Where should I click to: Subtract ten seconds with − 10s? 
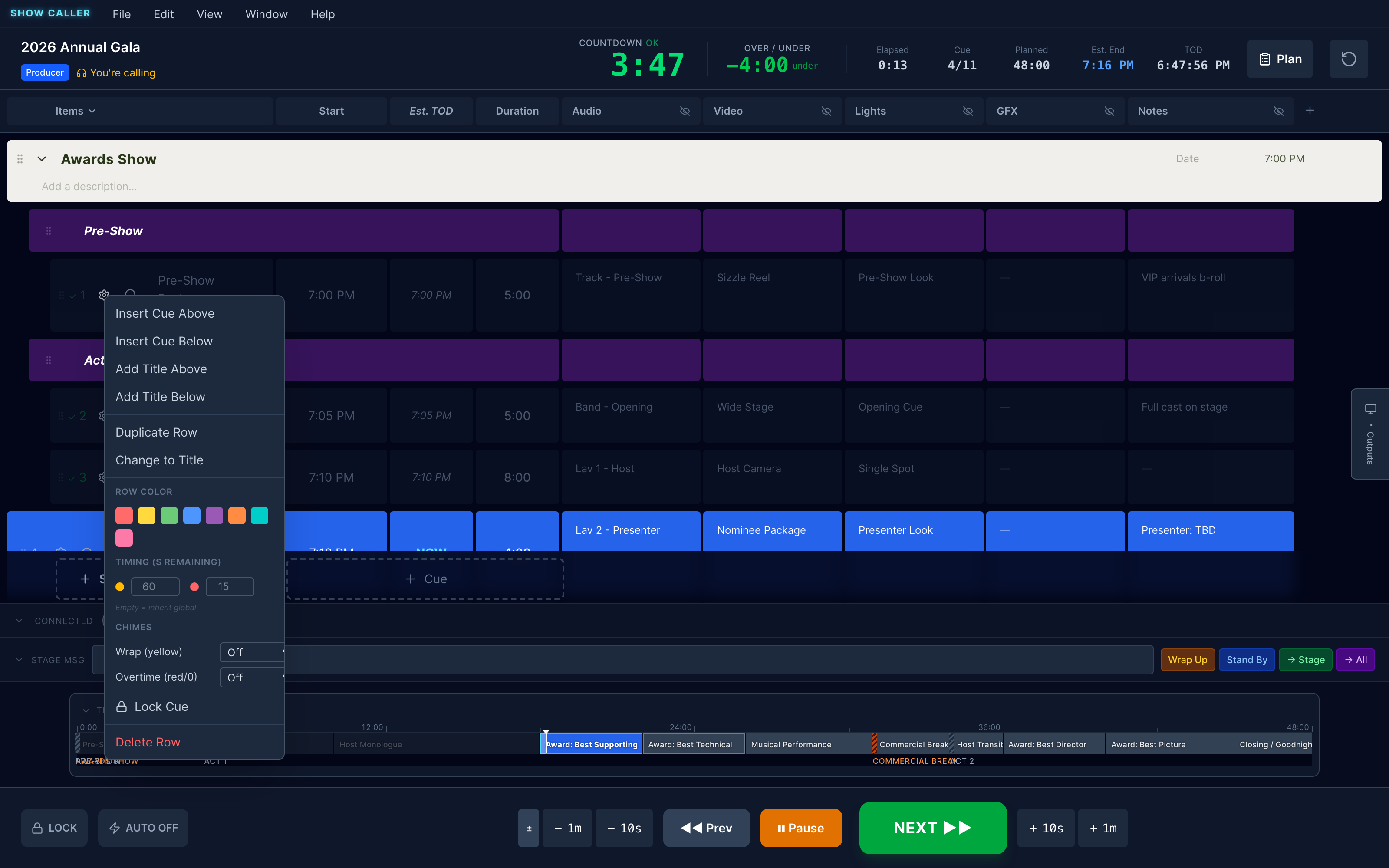[624, 829]
